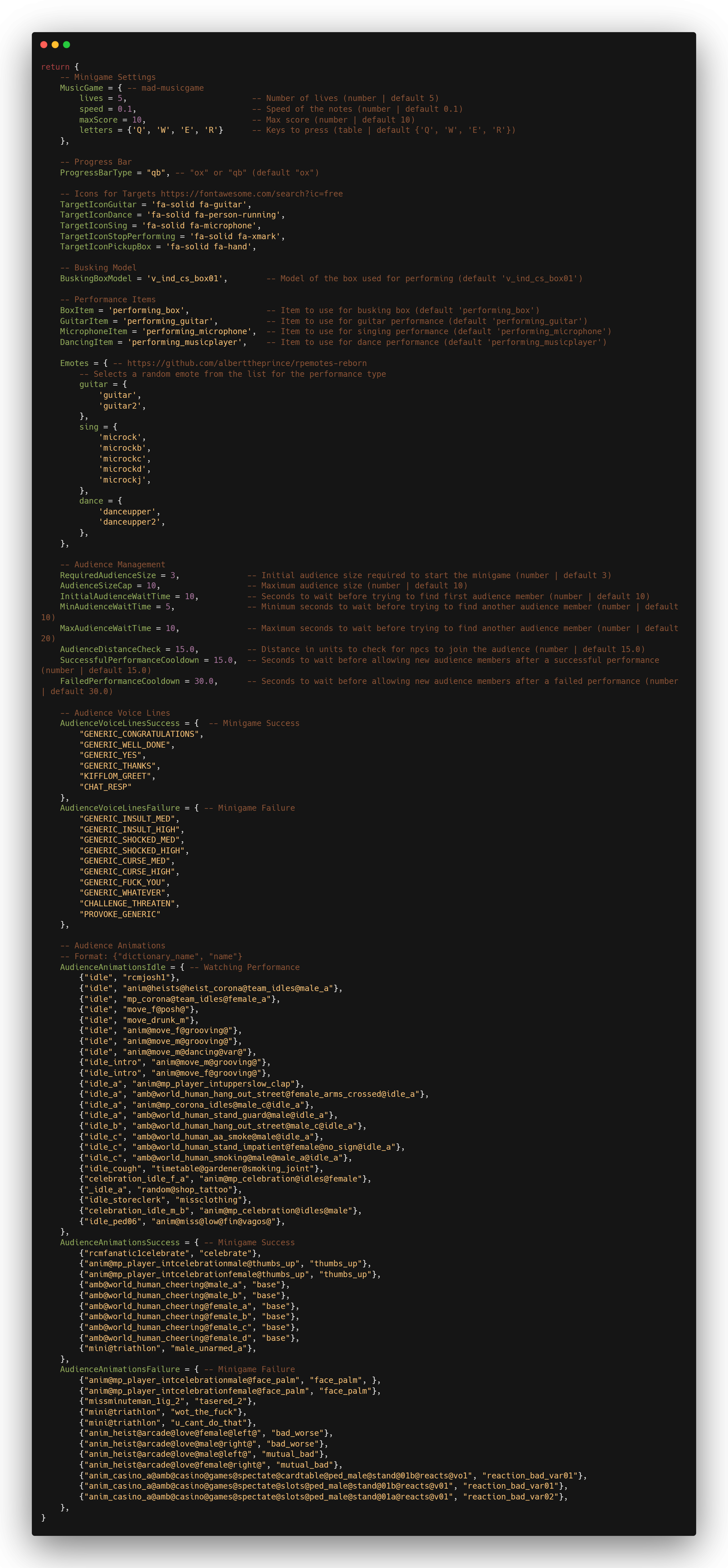Click the 'AudienceSizeCap' variable

(96, 586)
